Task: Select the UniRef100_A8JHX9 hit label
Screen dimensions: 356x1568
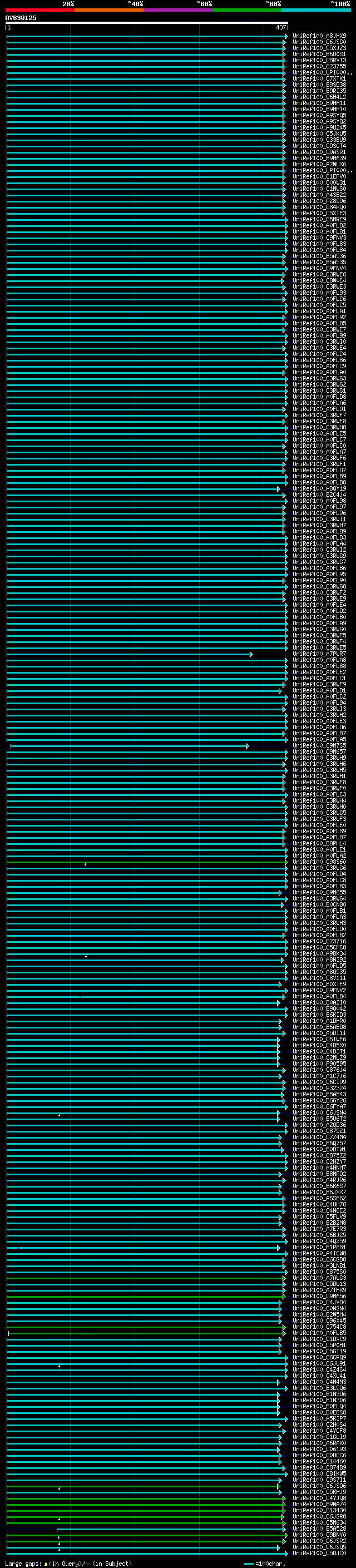Action: (319, 36)
